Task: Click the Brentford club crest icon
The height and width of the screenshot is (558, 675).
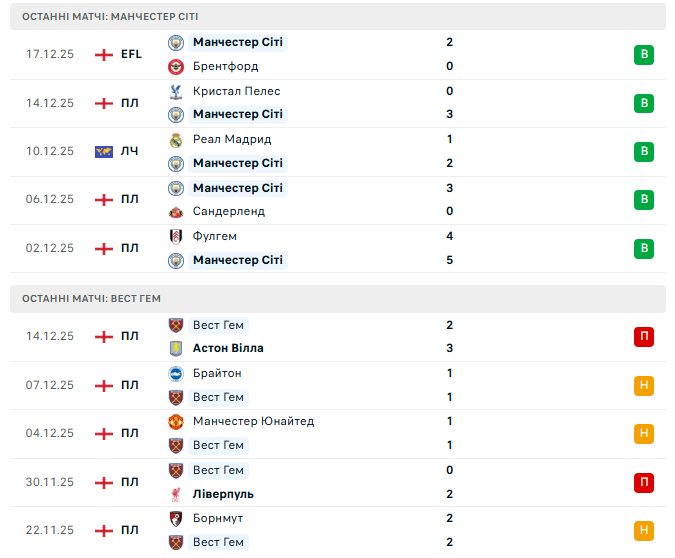Action: (x=176, y=66)
